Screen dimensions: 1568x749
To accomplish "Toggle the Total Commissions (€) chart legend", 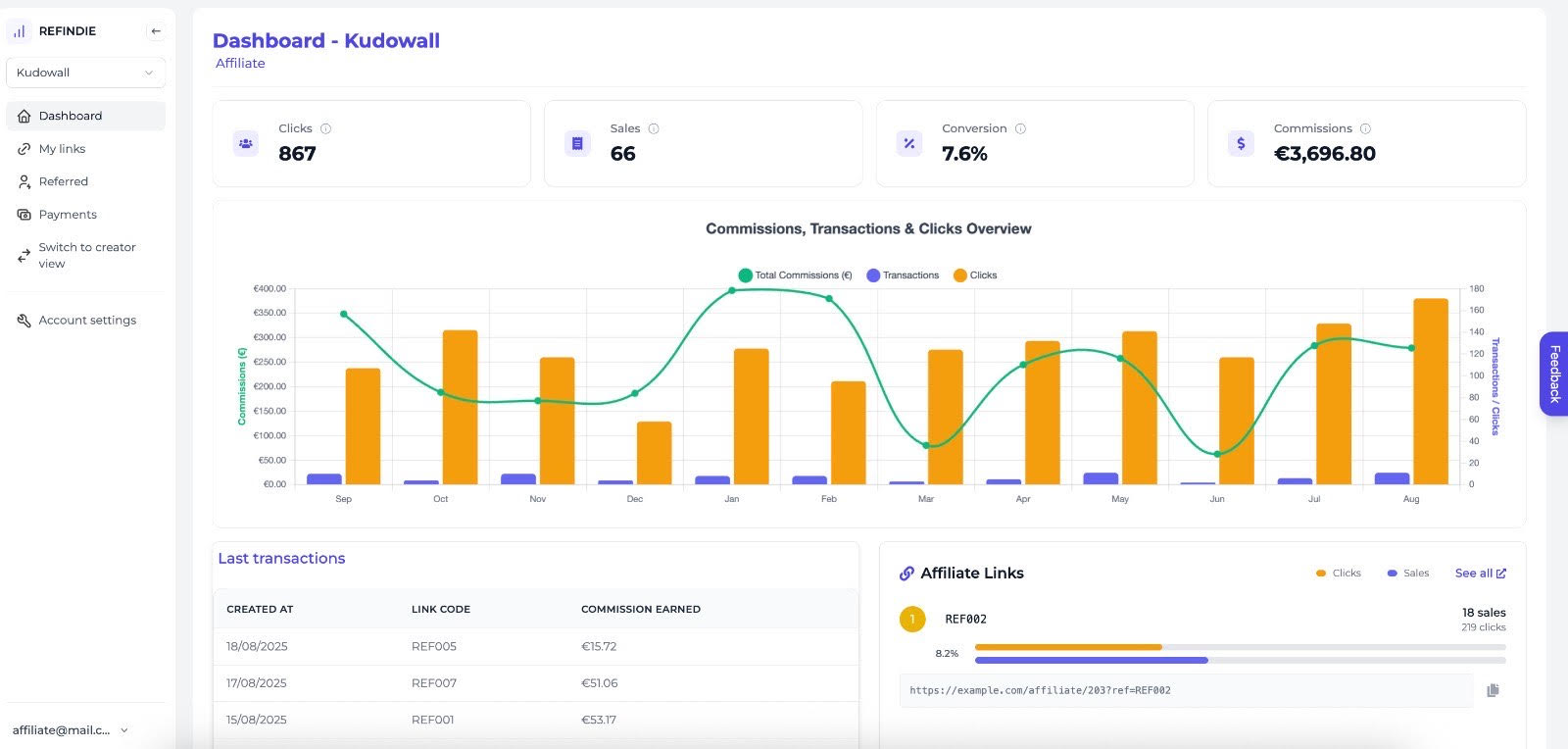I will [x=795, y=275].
